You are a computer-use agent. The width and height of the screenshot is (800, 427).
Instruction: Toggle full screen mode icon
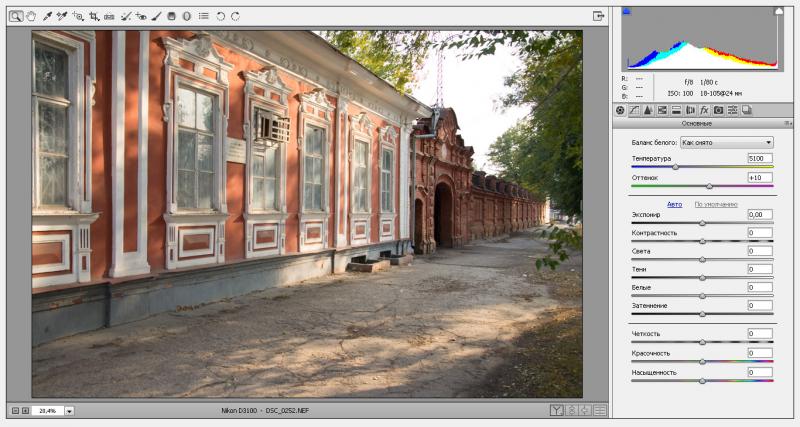[x=598, y=16]
